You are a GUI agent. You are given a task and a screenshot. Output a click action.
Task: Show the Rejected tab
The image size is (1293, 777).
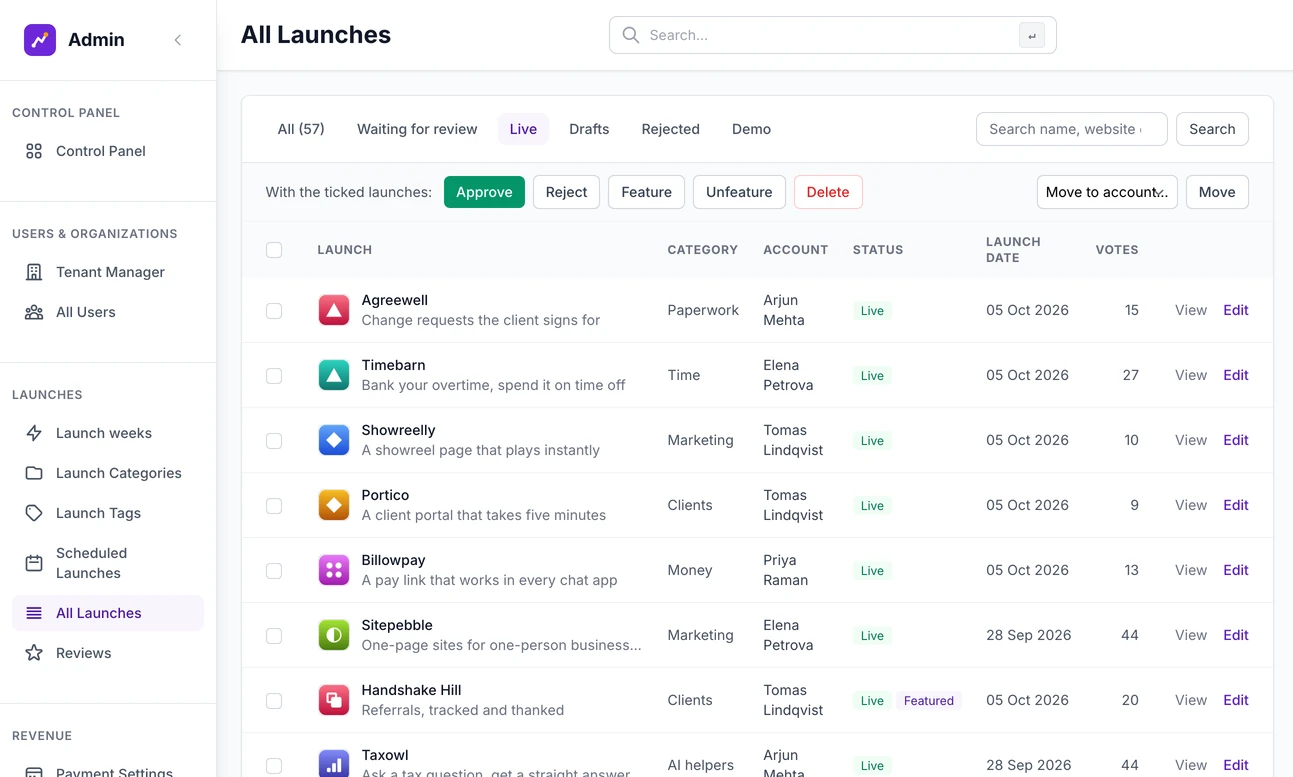[671, 129]
